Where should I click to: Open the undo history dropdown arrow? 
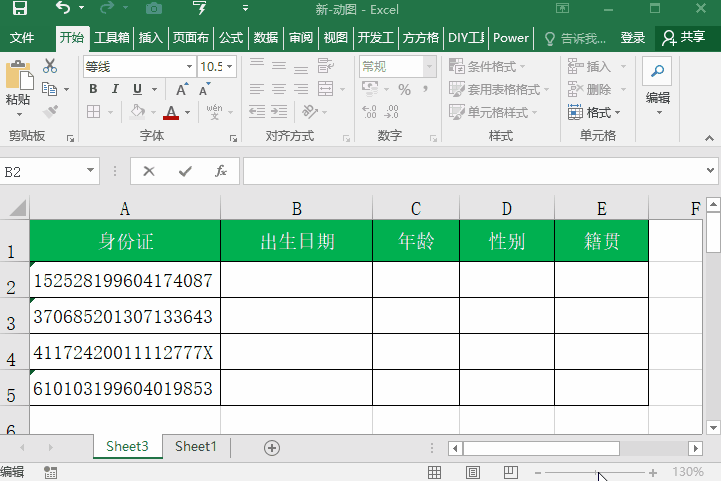(x=81, y=8)
